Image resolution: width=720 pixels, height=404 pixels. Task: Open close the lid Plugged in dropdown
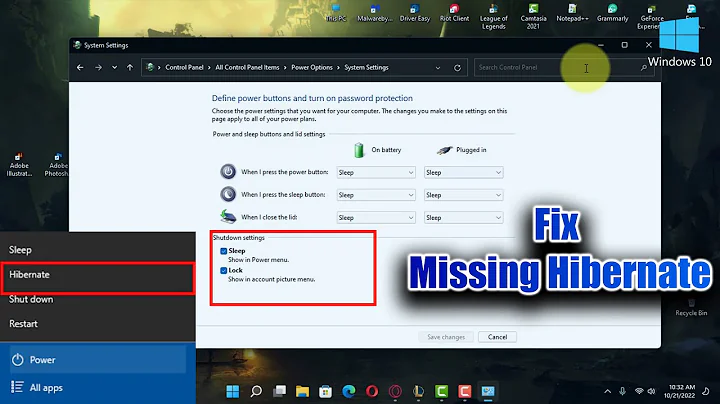point(463,218)
